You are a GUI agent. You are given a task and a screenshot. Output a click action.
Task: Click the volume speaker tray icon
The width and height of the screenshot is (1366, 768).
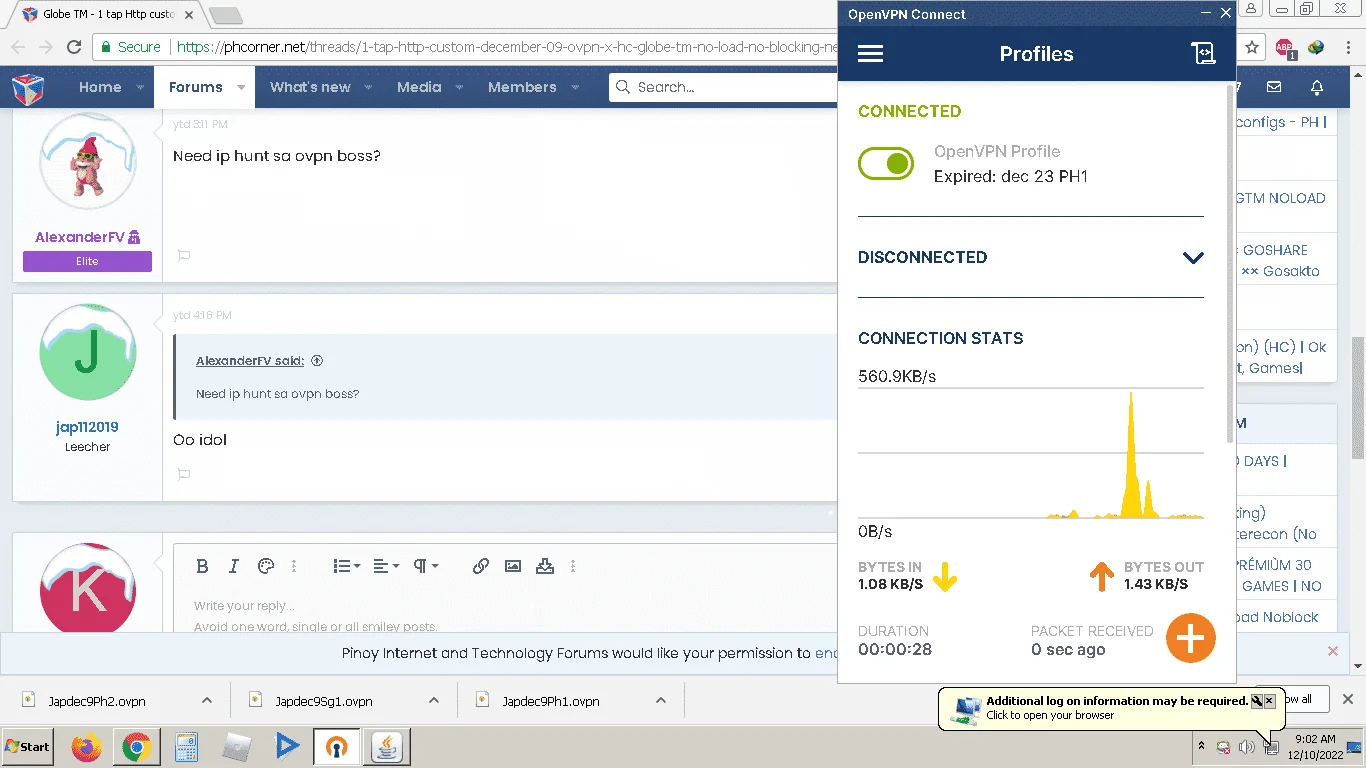point(1246,747)
